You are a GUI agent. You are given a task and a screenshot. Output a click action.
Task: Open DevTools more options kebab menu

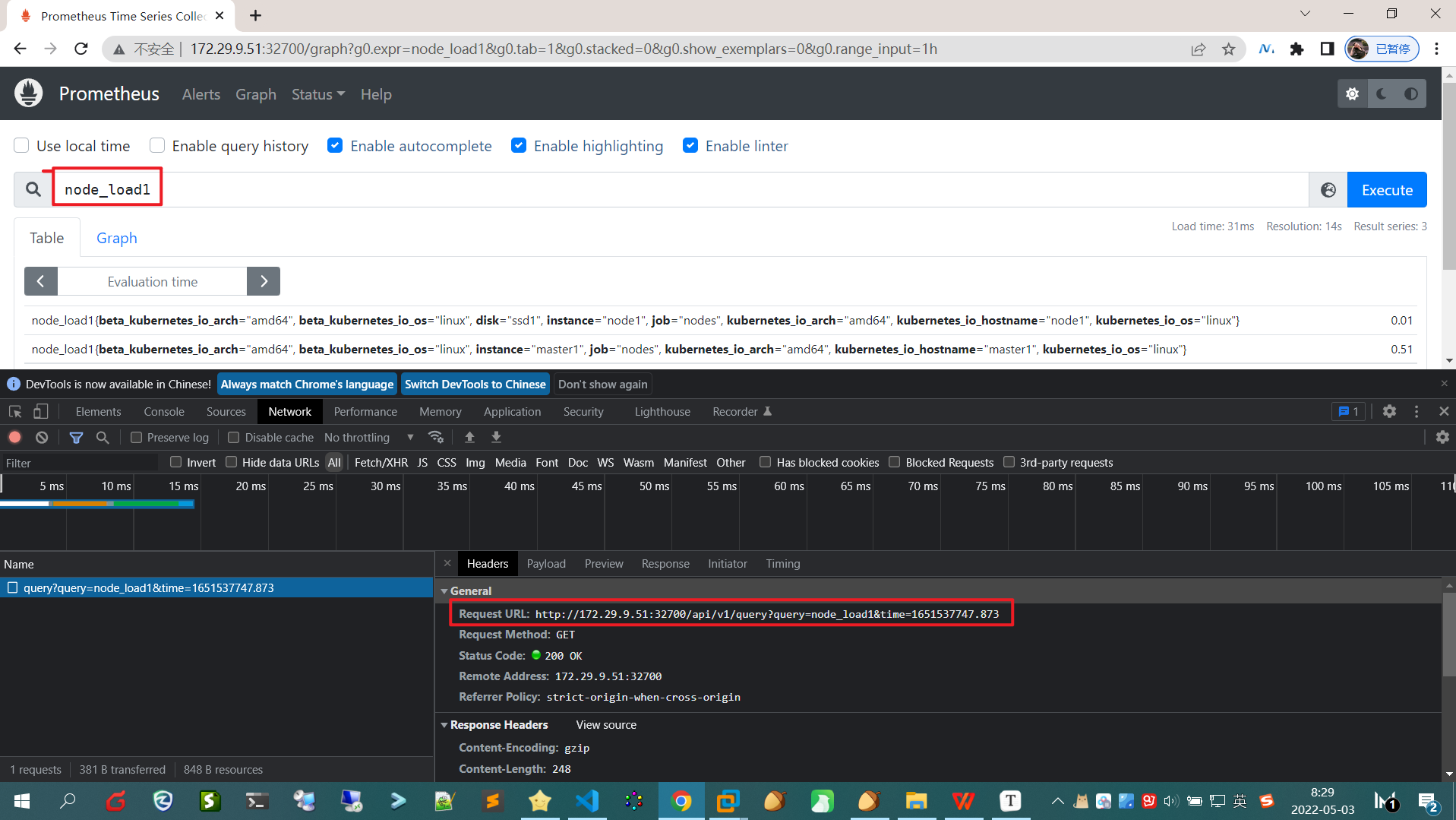(1417, 411)
